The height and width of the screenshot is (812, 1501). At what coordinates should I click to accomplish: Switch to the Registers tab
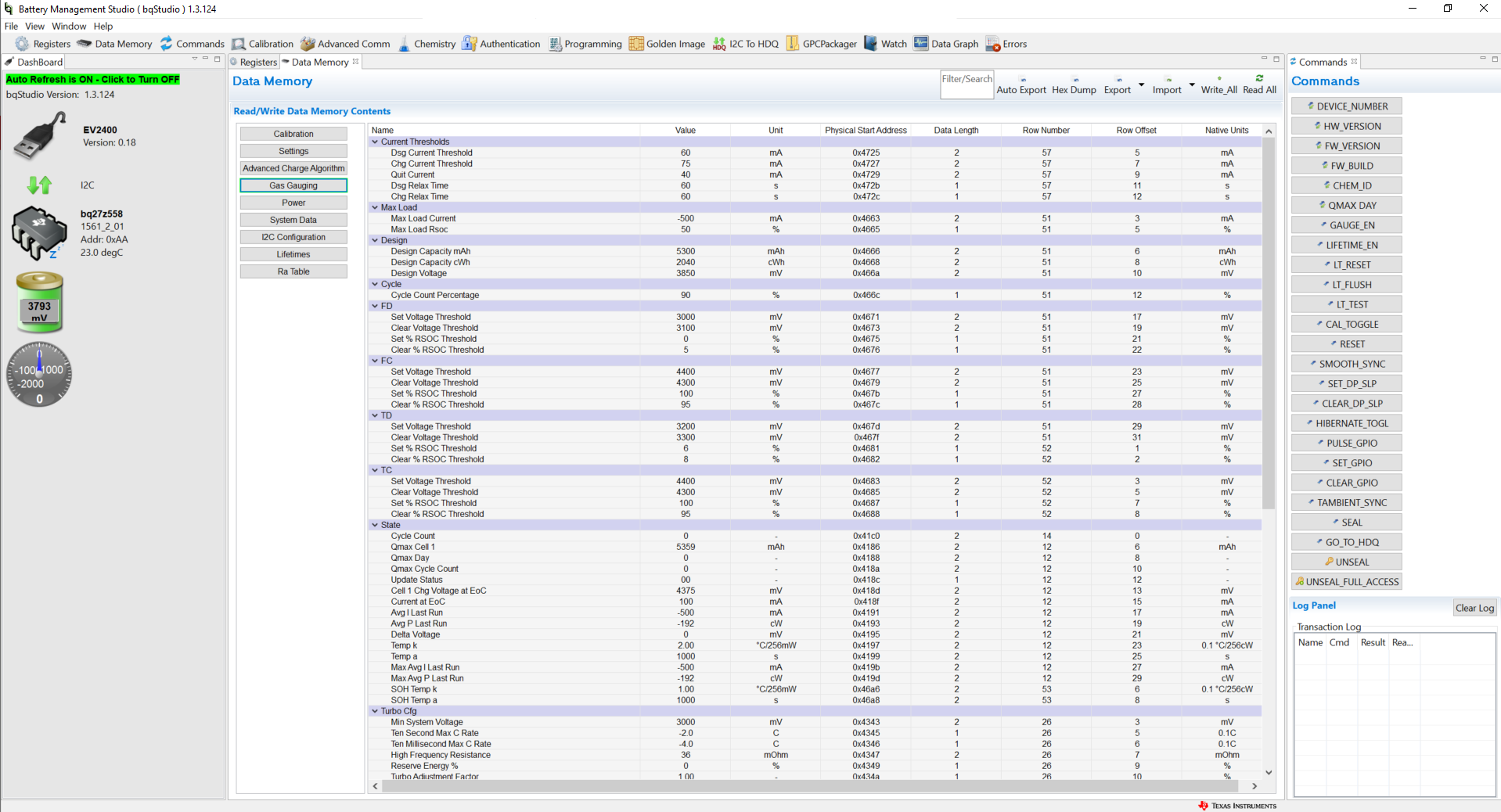pyautogui.click(x=258, y=62)
